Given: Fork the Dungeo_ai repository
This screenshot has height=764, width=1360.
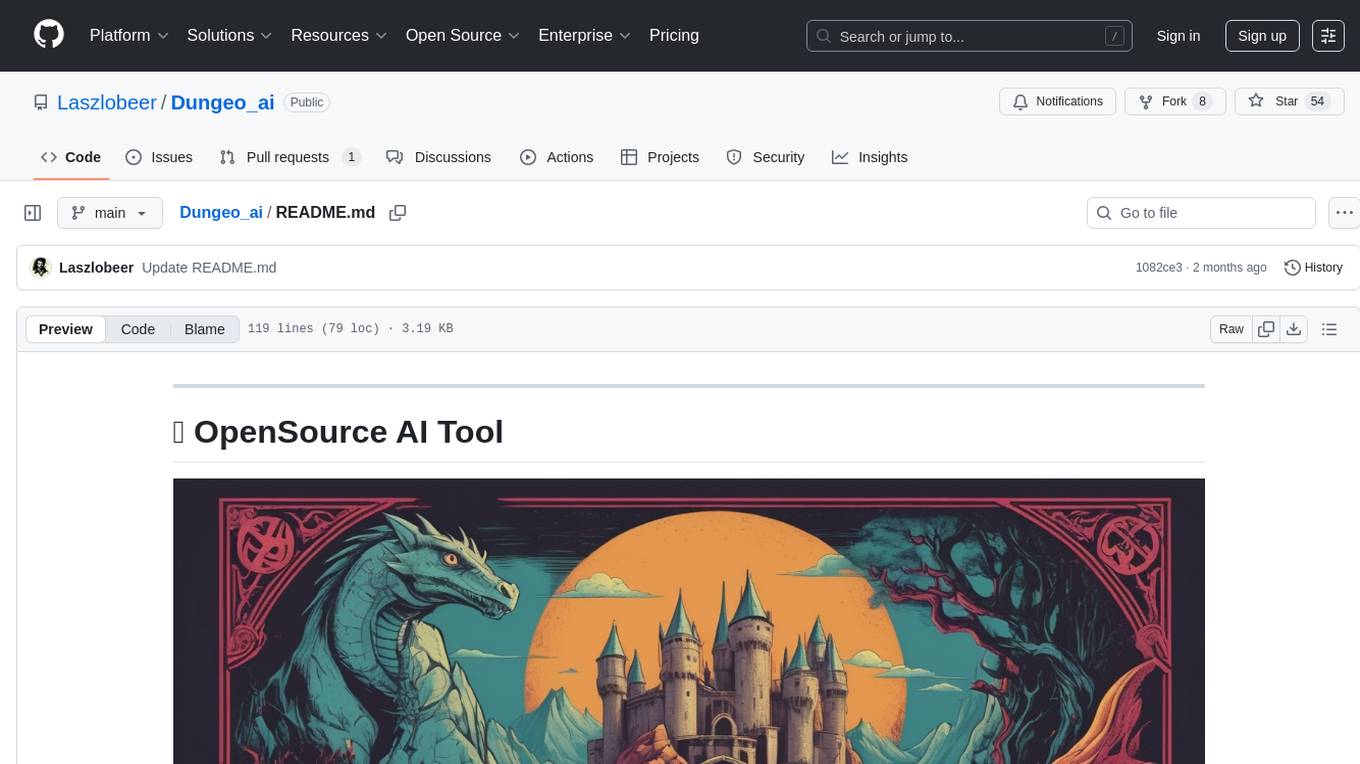Looking at the screenshot, I should coord(1175,101).
